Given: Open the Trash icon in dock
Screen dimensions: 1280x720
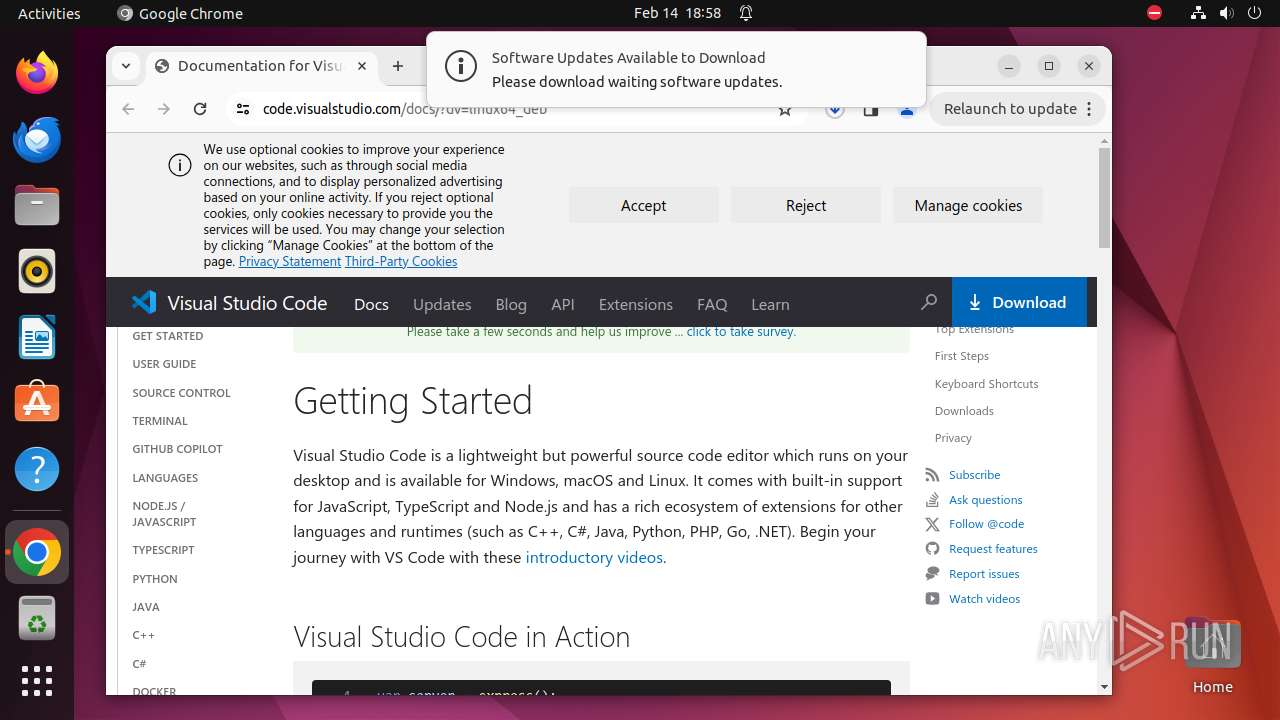Looking at the screenshot, I should tap(37, 618).
